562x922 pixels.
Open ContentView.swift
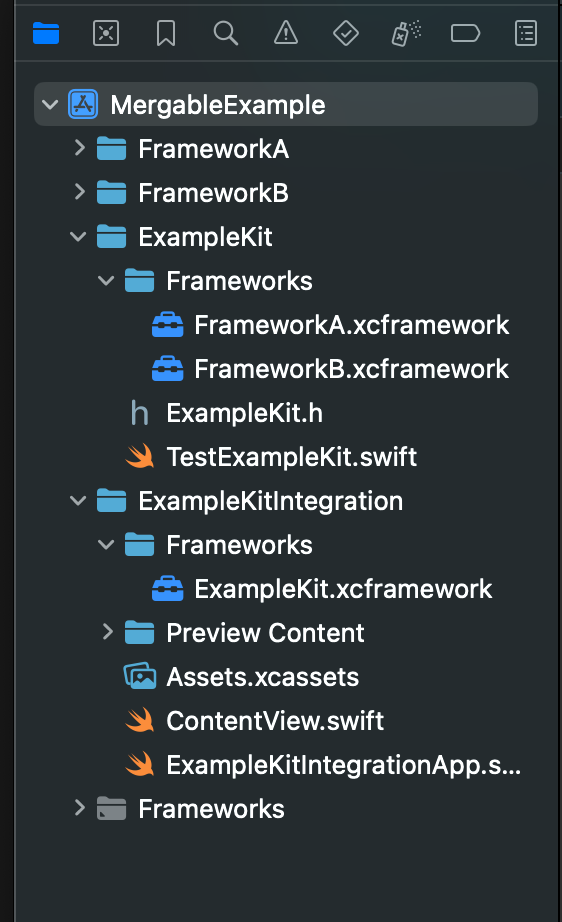[255, 721]
